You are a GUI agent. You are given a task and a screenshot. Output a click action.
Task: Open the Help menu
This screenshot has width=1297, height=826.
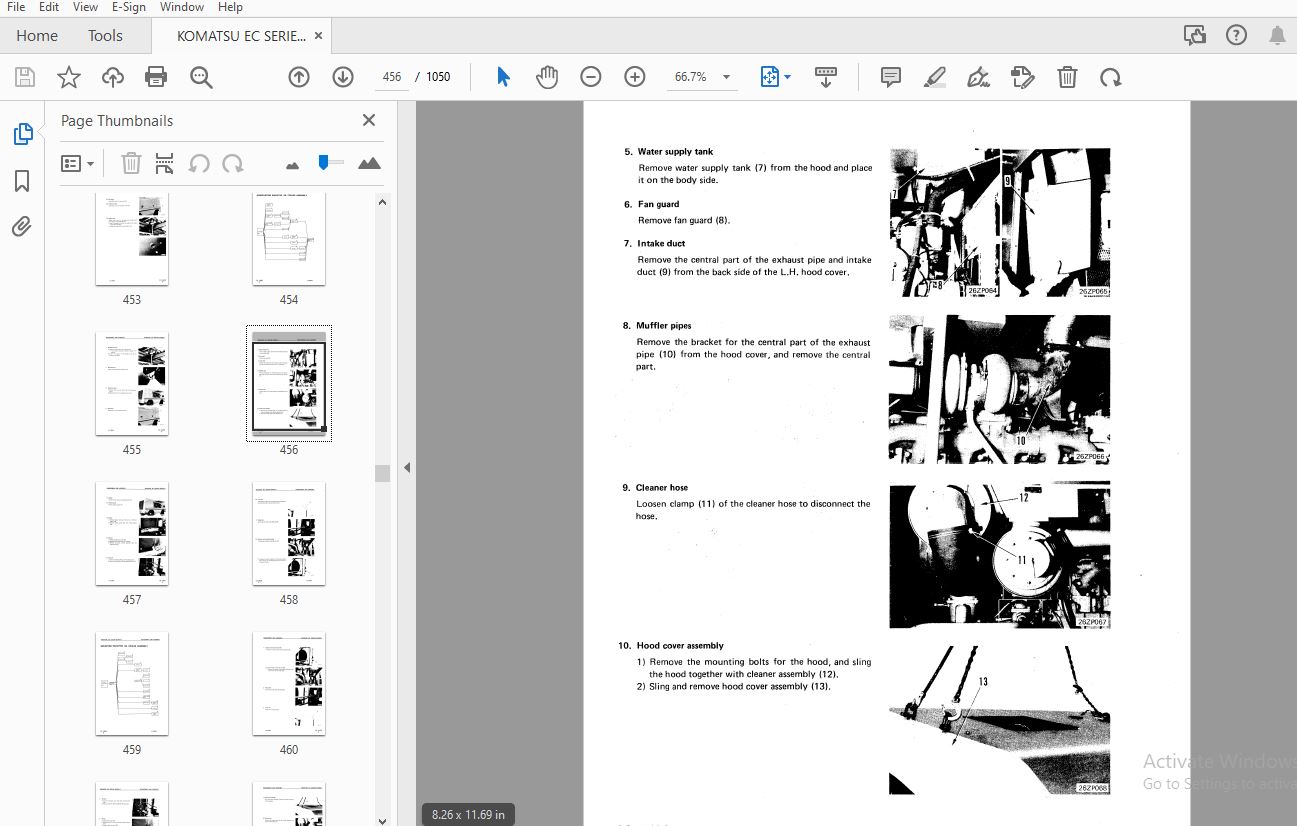click(230, 7)
